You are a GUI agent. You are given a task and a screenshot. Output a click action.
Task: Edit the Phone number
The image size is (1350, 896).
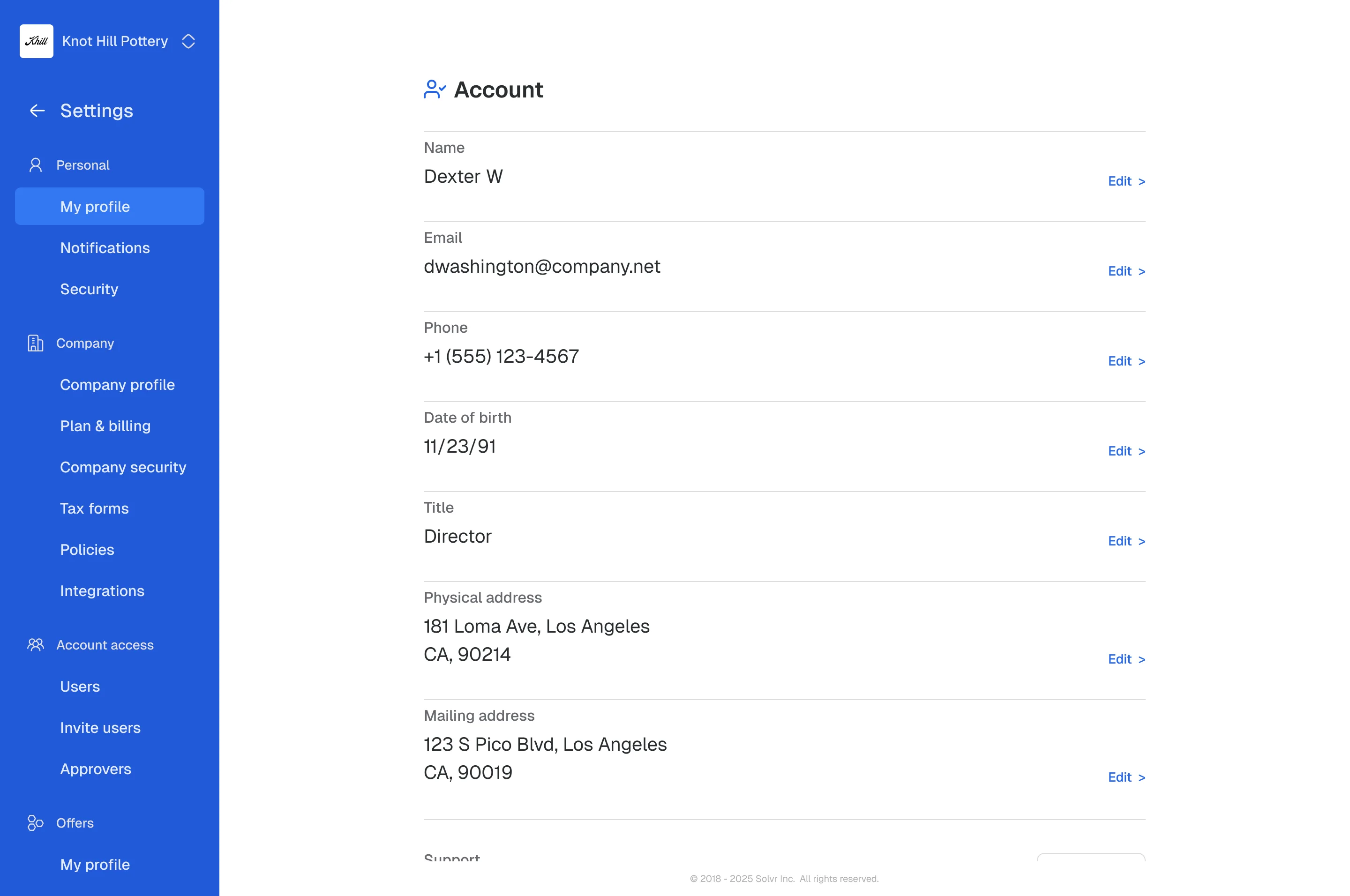click(1125, 361)
